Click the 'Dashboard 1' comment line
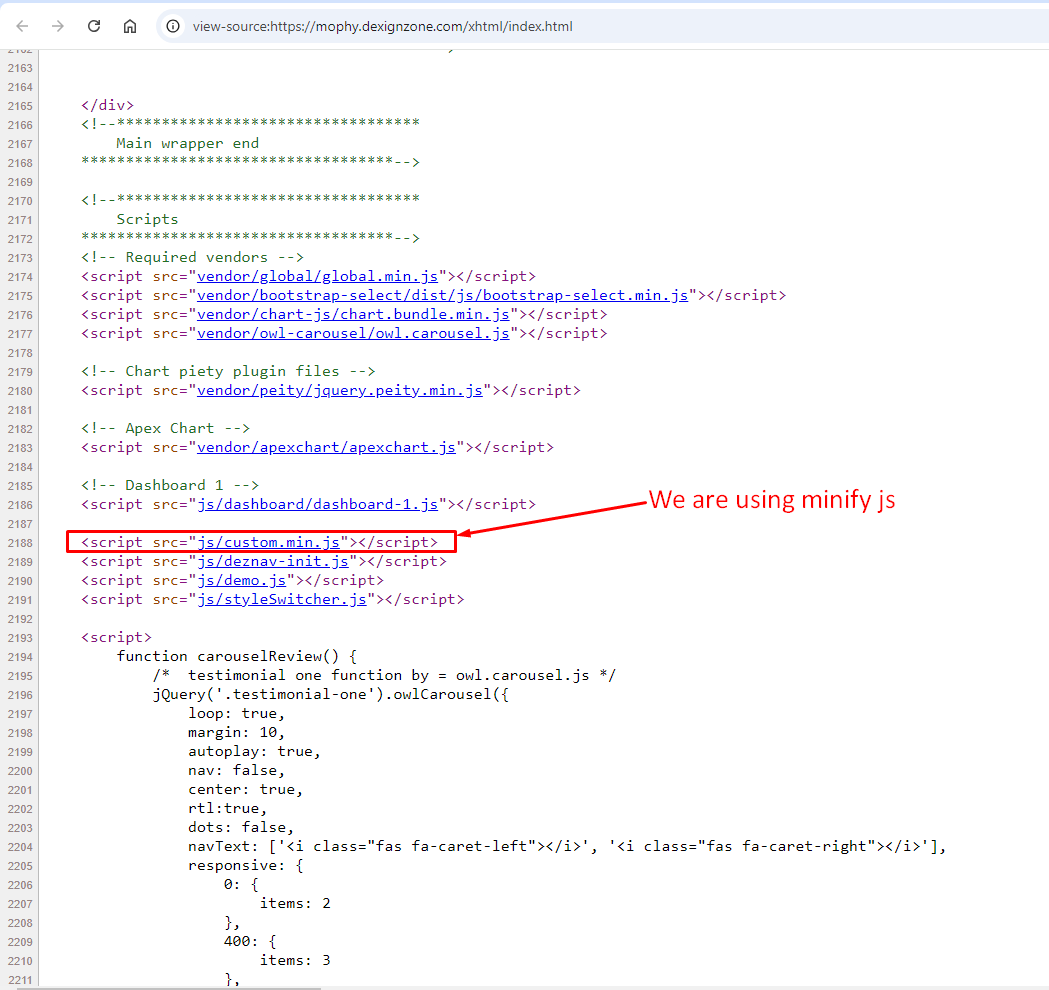 pyautogui.click(x=170, y=485)
